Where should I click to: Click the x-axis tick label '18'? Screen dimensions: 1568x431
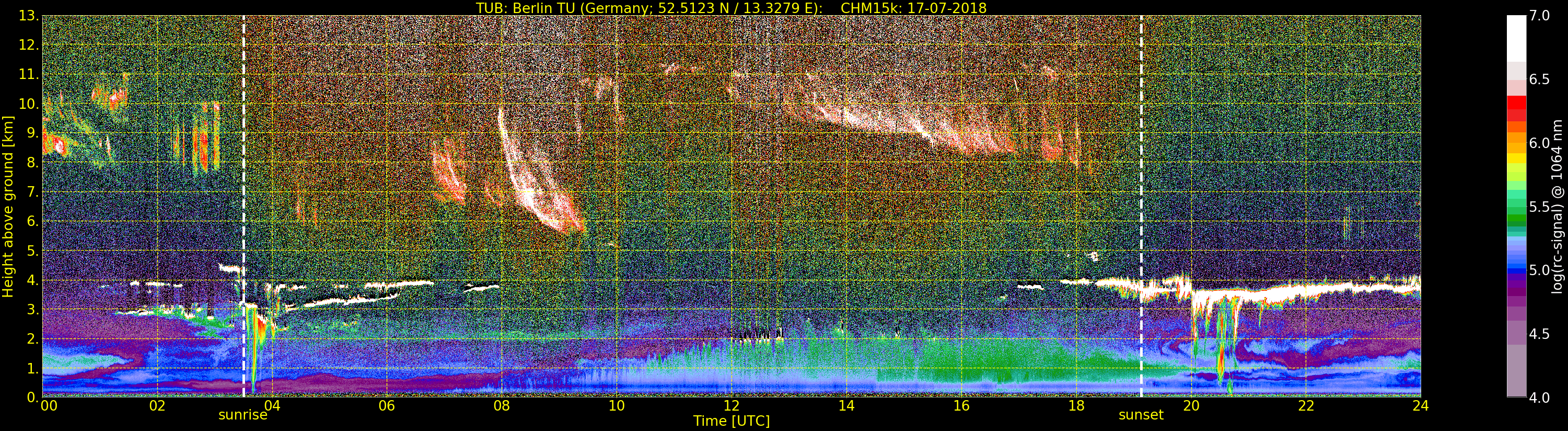tap(1076, 406)
